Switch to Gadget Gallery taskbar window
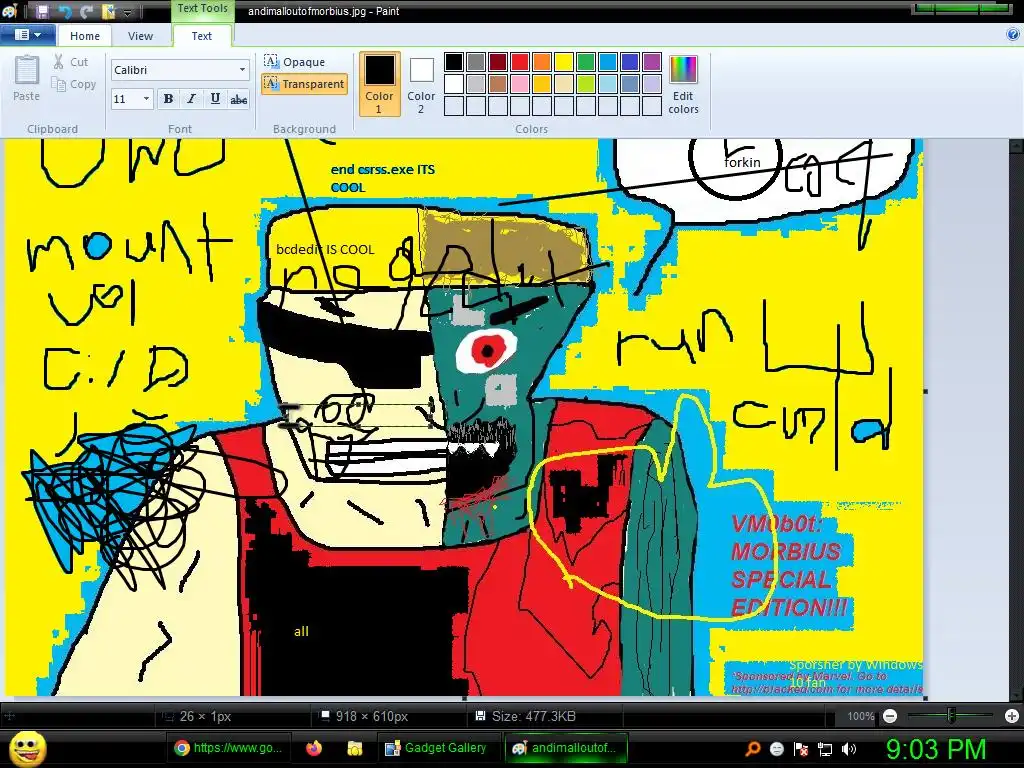Viewport: 1024px width, 768px height. pyautogui.click(x=436, y=748)
